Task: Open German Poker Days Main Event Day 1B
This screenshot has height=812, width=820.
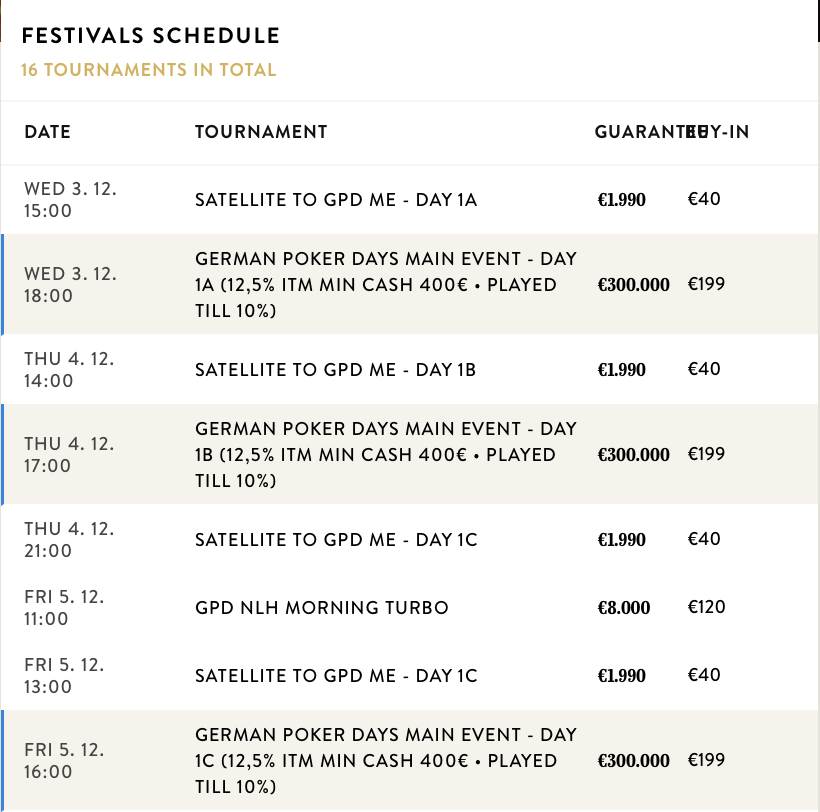Action: 386,455
